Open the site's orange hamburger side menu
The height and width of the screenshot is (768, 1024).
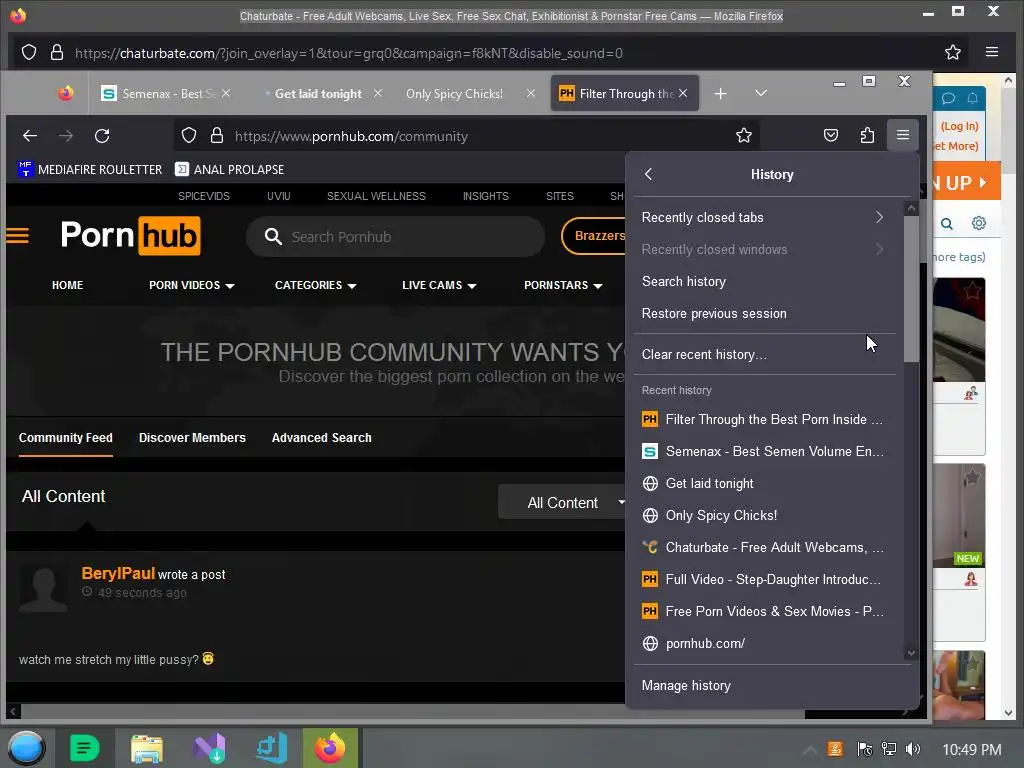coord(18,235)
